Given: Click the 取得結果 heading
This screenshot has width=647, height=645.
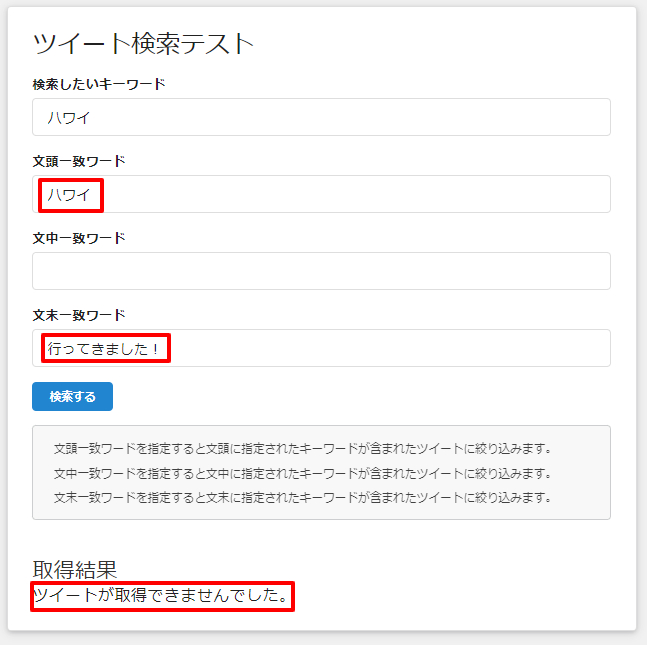Looking at the screenshot, I should coord(75,569).
